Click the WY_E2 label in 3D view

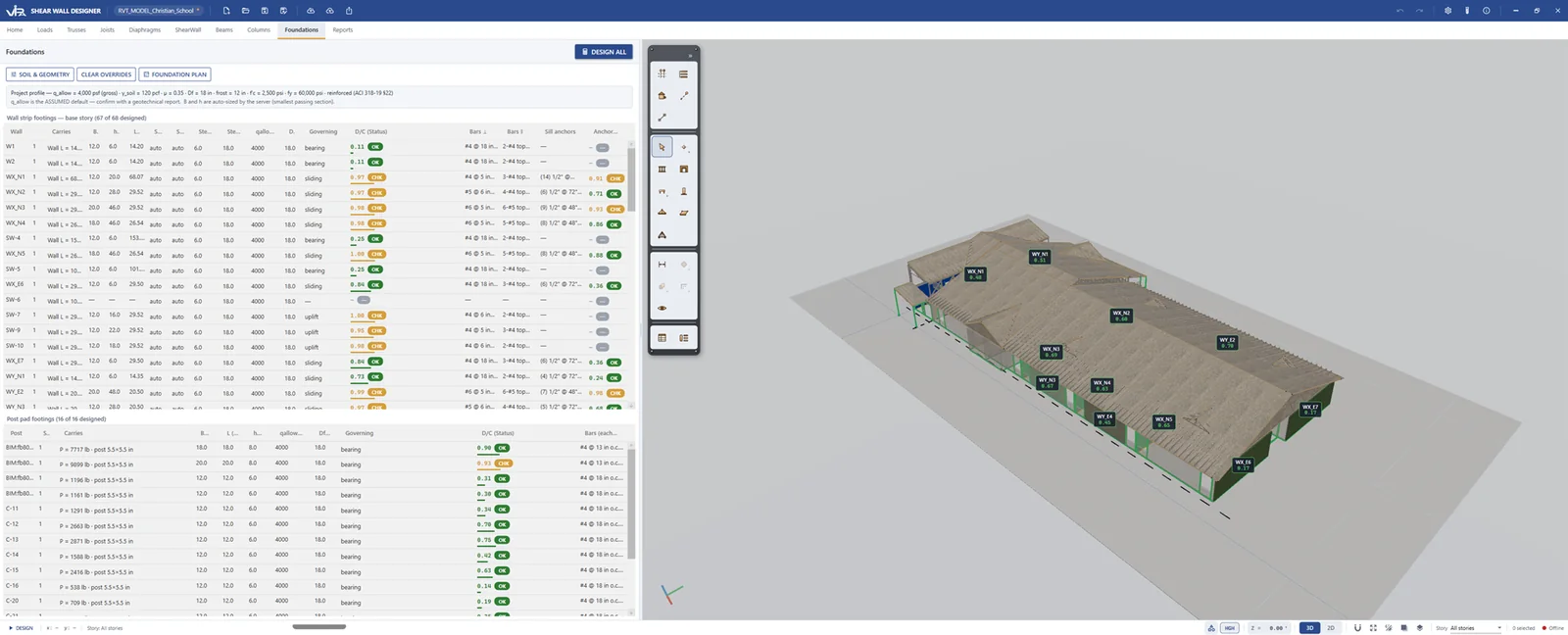click(1227, 343)
